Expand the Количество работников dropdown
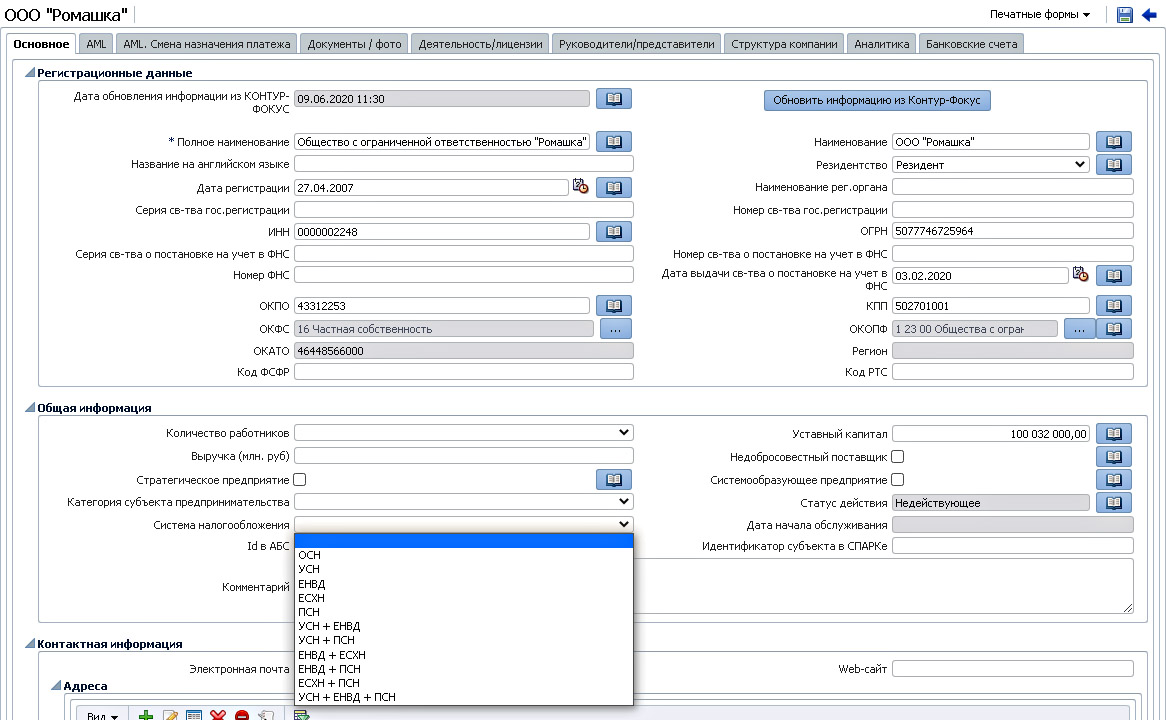Viewport: 1166px width, 720px height. pyautogui.click(x=464, y=433)
